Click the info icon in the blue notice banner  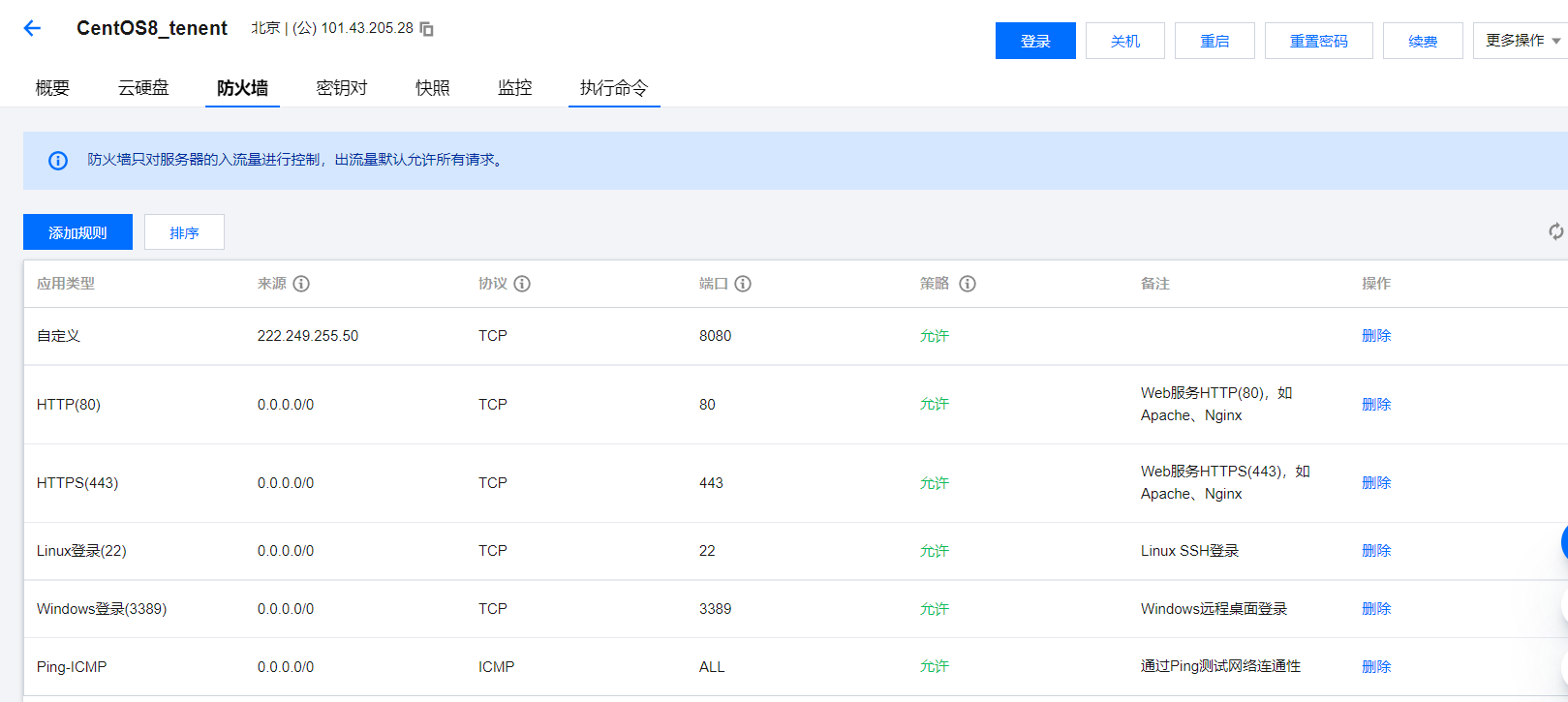pyautogui.click(x=58, y=161)
